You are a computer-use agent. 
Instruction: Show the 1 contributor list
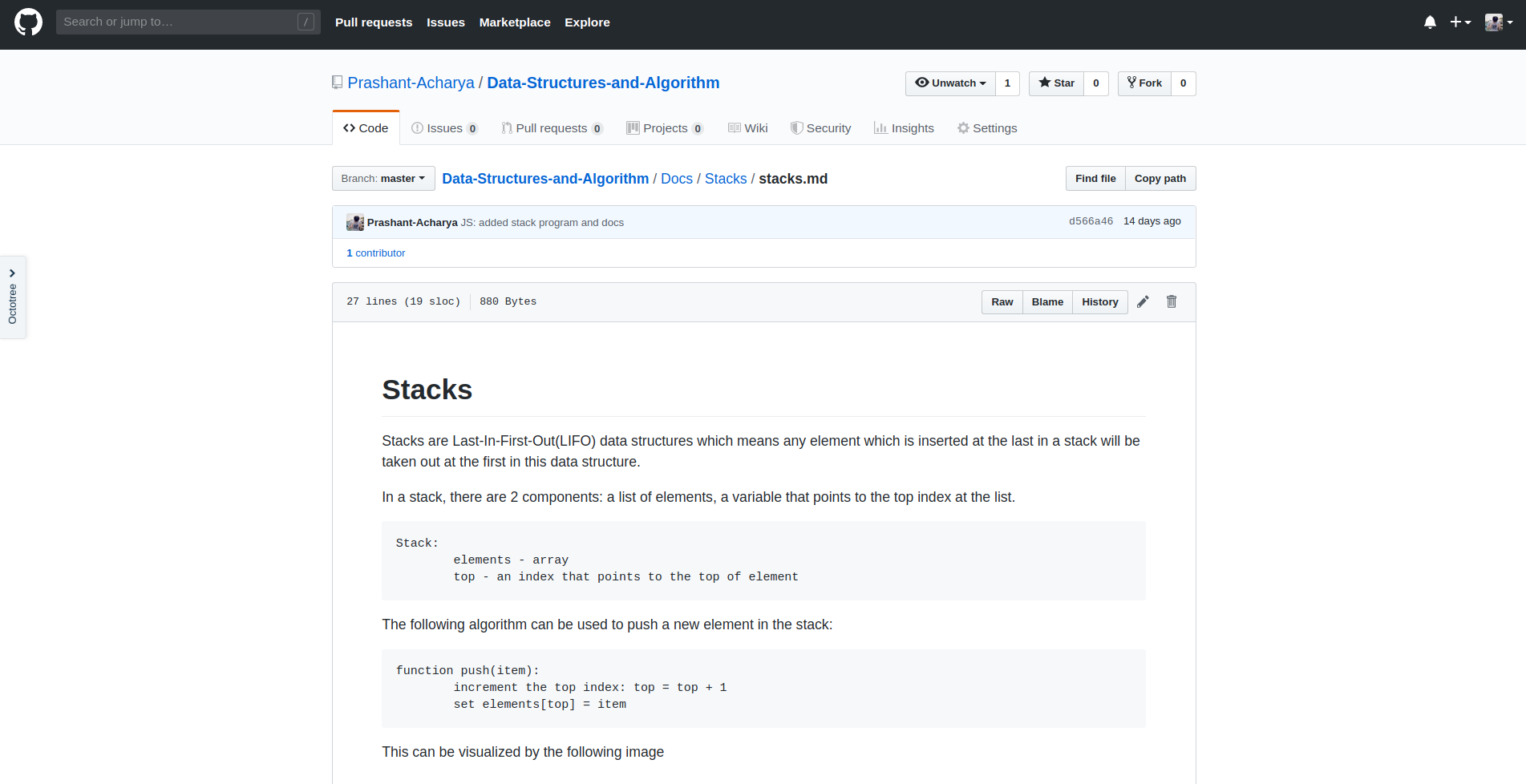click(x=375, y=253)
